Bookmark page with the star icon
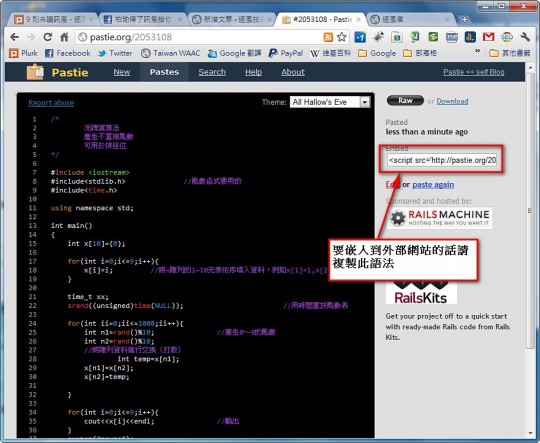 click(x=341, y=37)
